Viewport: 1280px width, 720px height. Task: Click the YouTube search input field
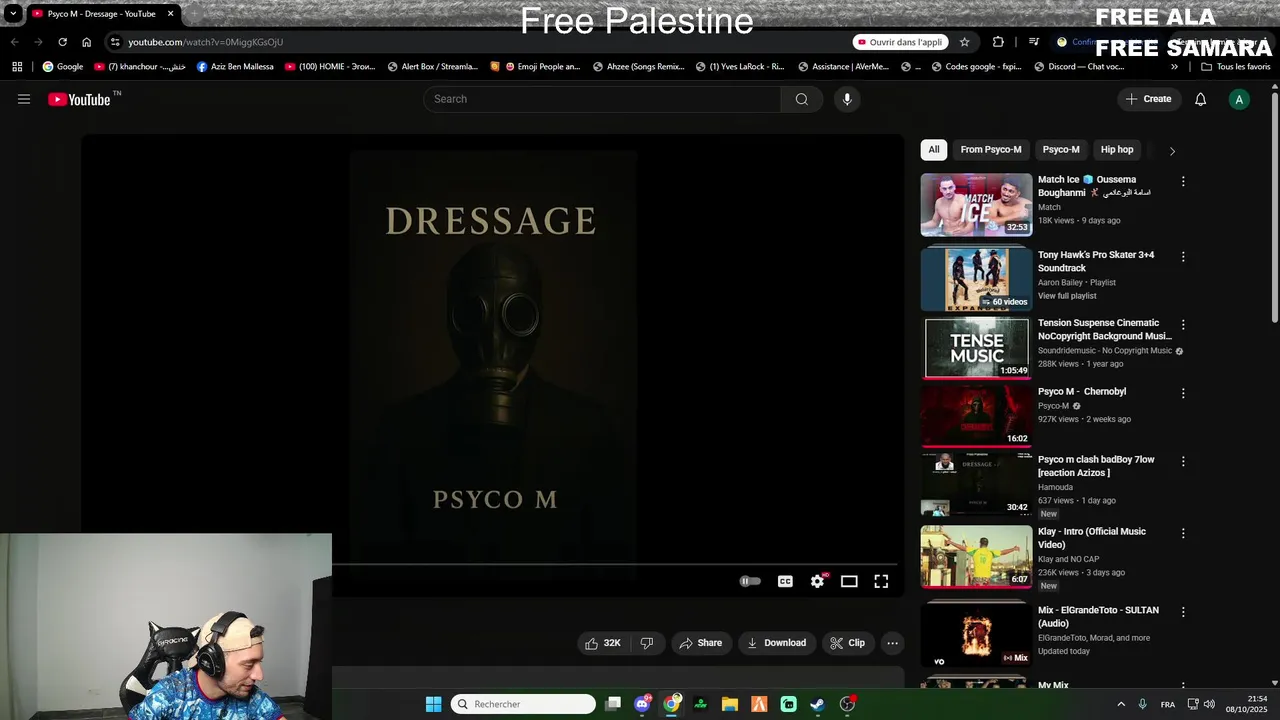point(602,99)
